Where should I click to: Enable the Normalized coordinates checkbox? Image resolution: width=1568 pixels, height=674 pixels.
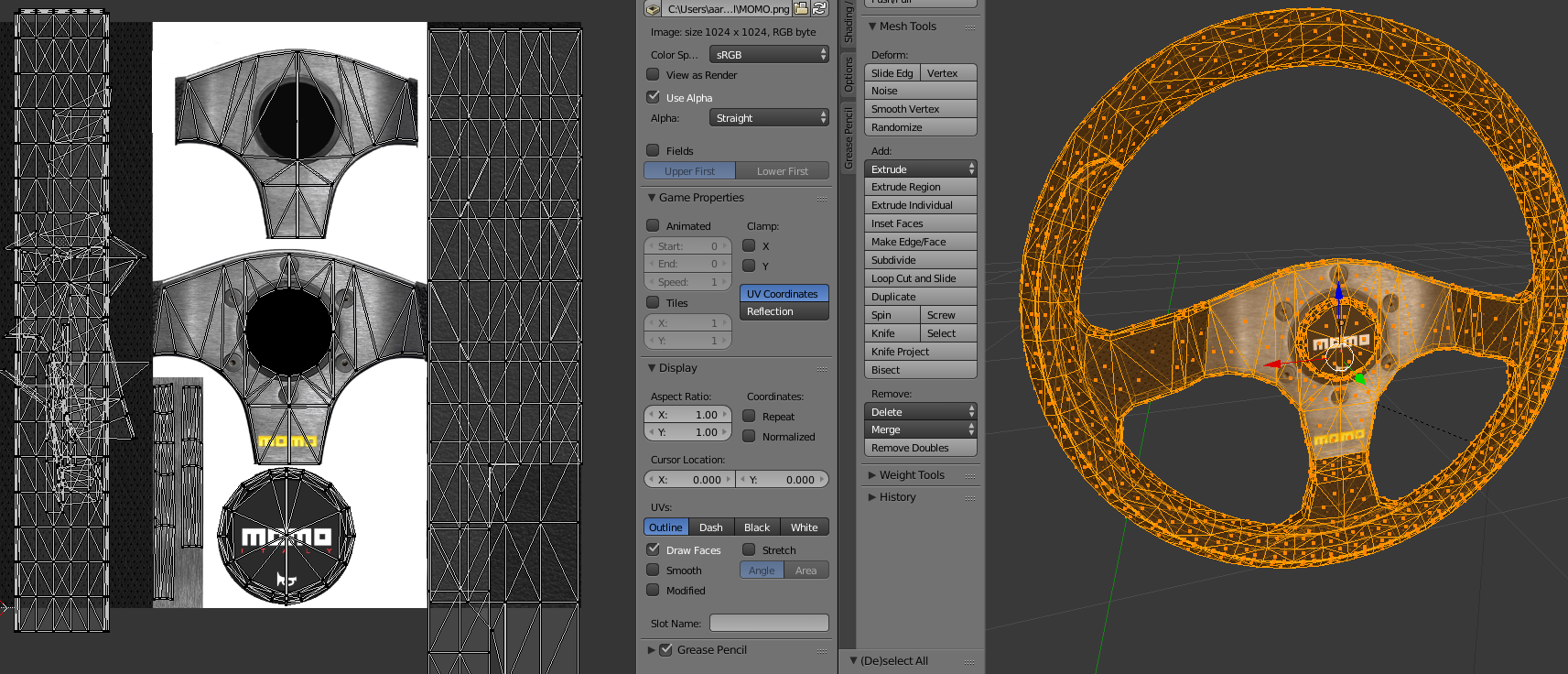[749, 436]
